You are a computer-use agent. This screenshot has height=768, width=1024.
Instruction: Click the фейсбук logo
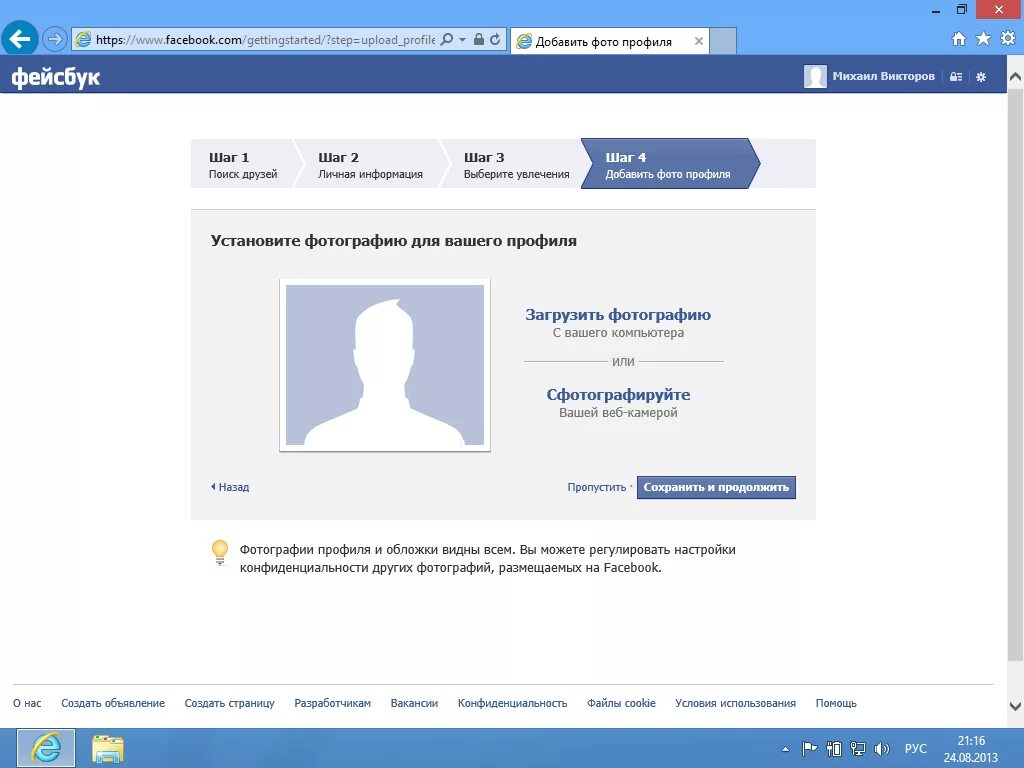(x=56, y=77)
